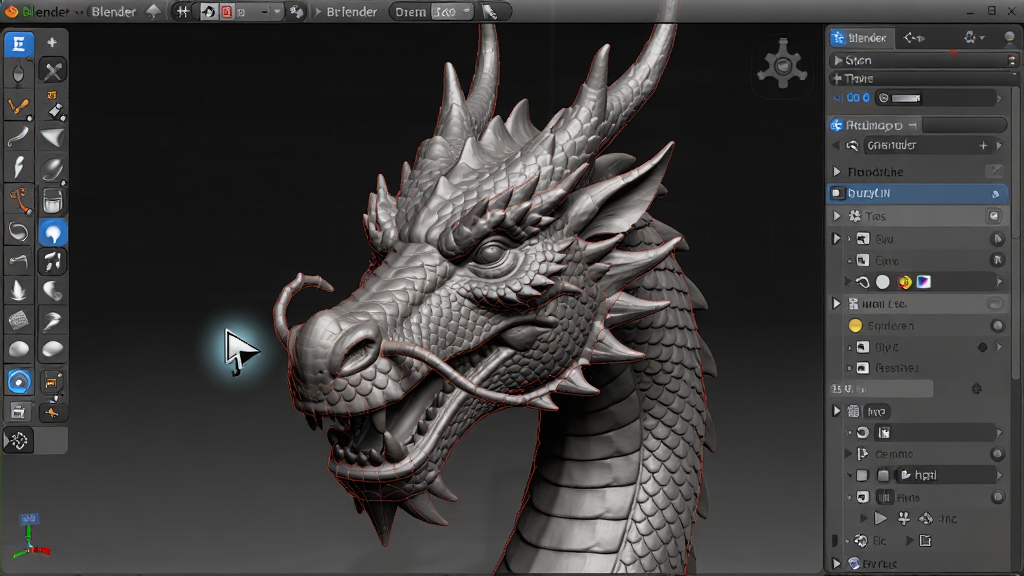Select the crossed-tools brush icon
Image resolution: width=1024 pixels, height=576 pixels.
[52, 71]
